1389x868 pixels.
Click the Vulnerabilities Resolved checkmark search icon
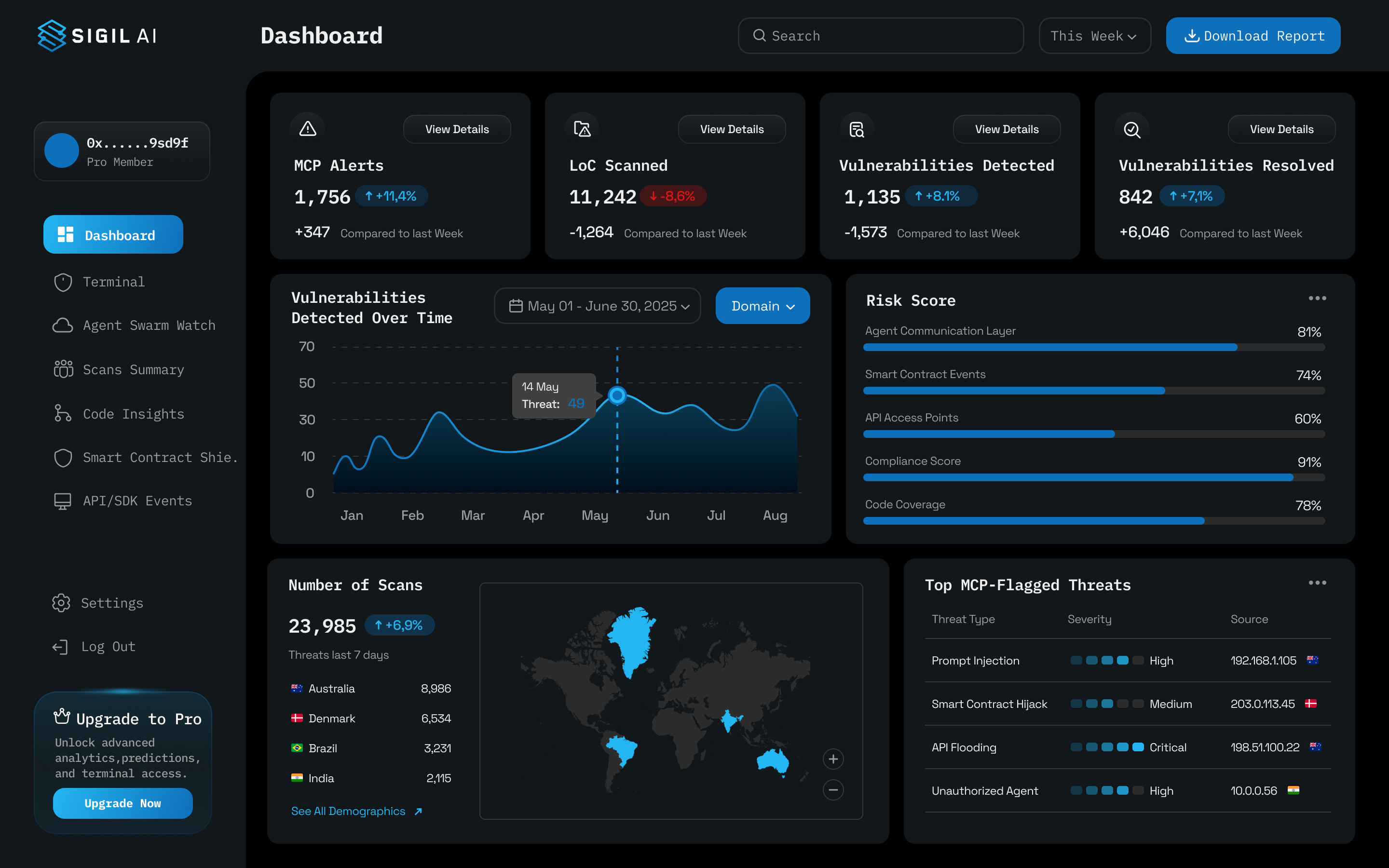point(1131,130)
